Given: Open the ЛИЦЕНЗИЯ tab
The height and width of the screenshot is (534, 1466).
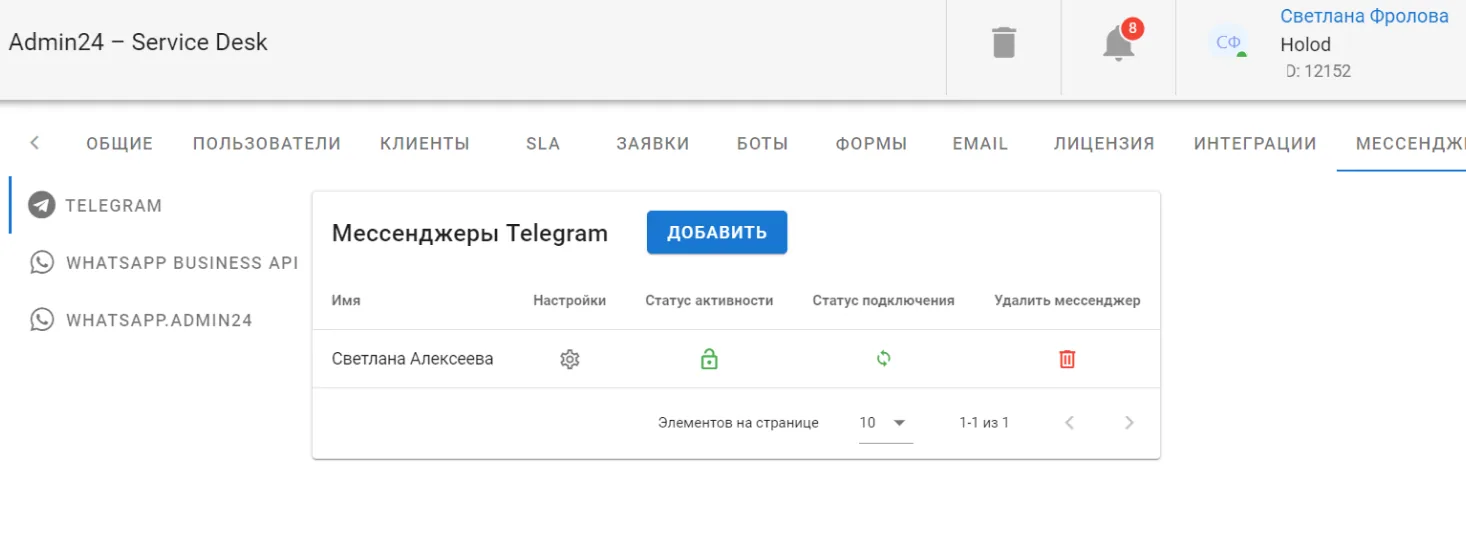Looking at the screenshot, I should point(1104,143).
